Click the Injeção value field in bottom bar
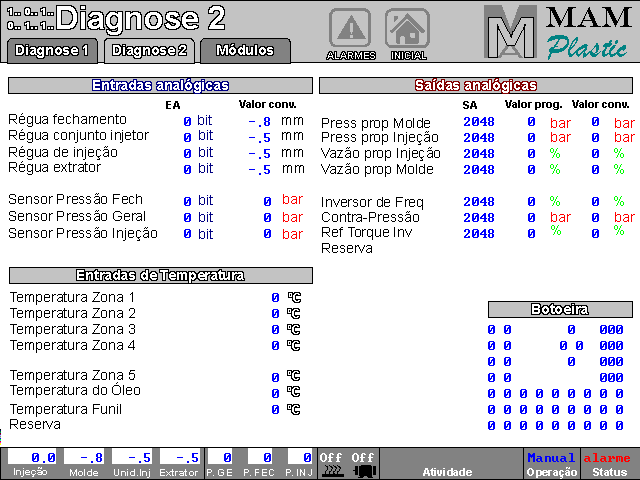This screenshot has width=640, height=480. 32,457
